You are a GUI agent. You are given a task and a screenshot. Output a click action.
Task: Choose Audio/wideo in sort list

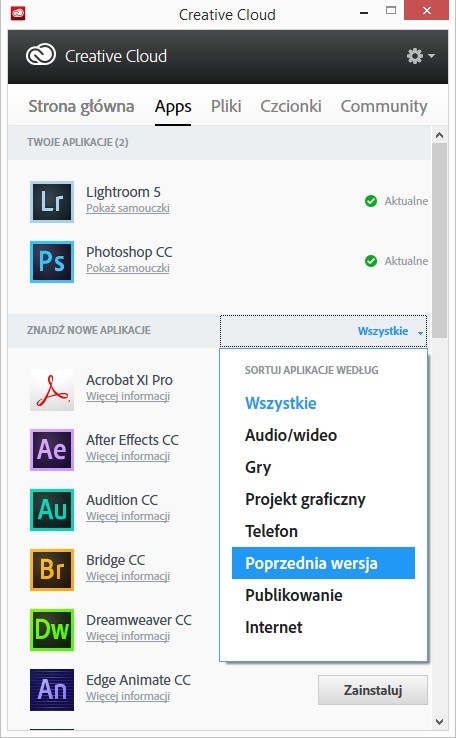click(291, 435)
